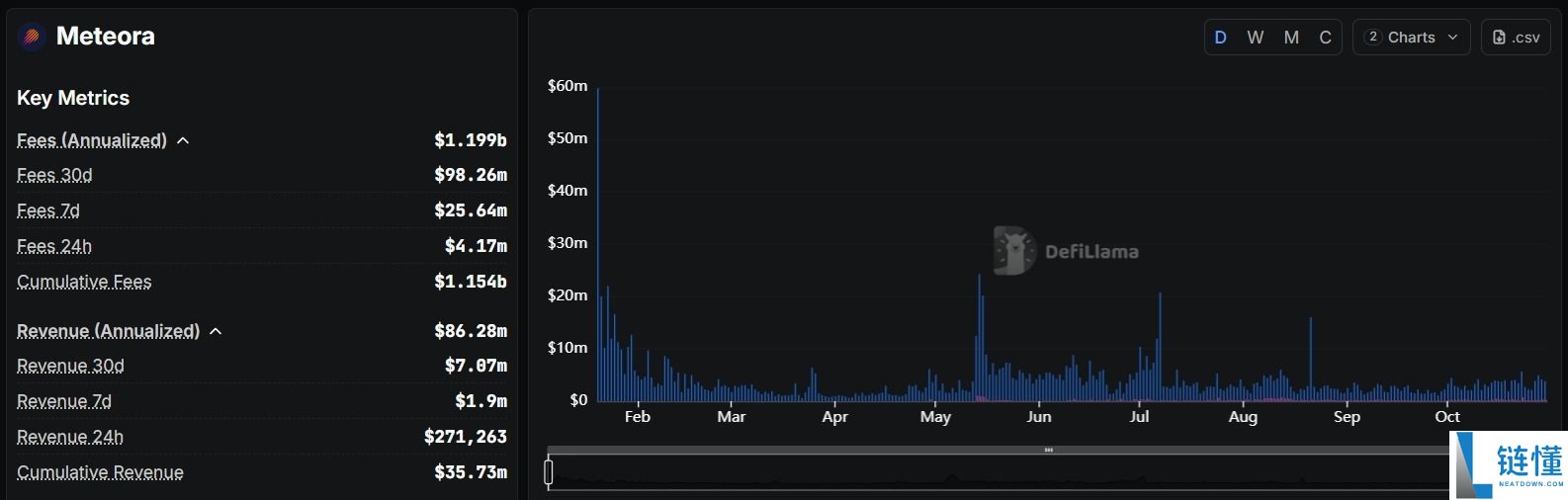Collapse the Fees (Annualized) section chevron
This screenshot has height=500, width=1568.
(x=183, y=141)
